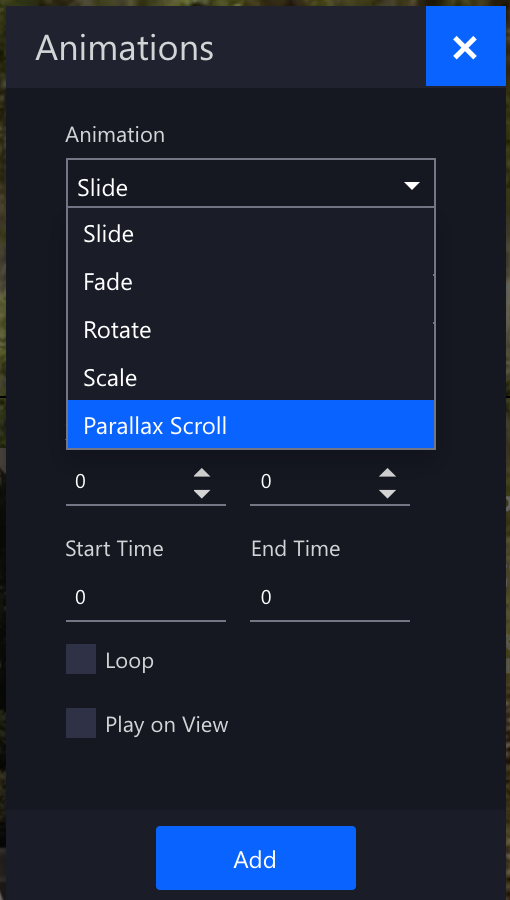
Task: Click the Animation dropdown arrow icon
Action: coord(412,186)
